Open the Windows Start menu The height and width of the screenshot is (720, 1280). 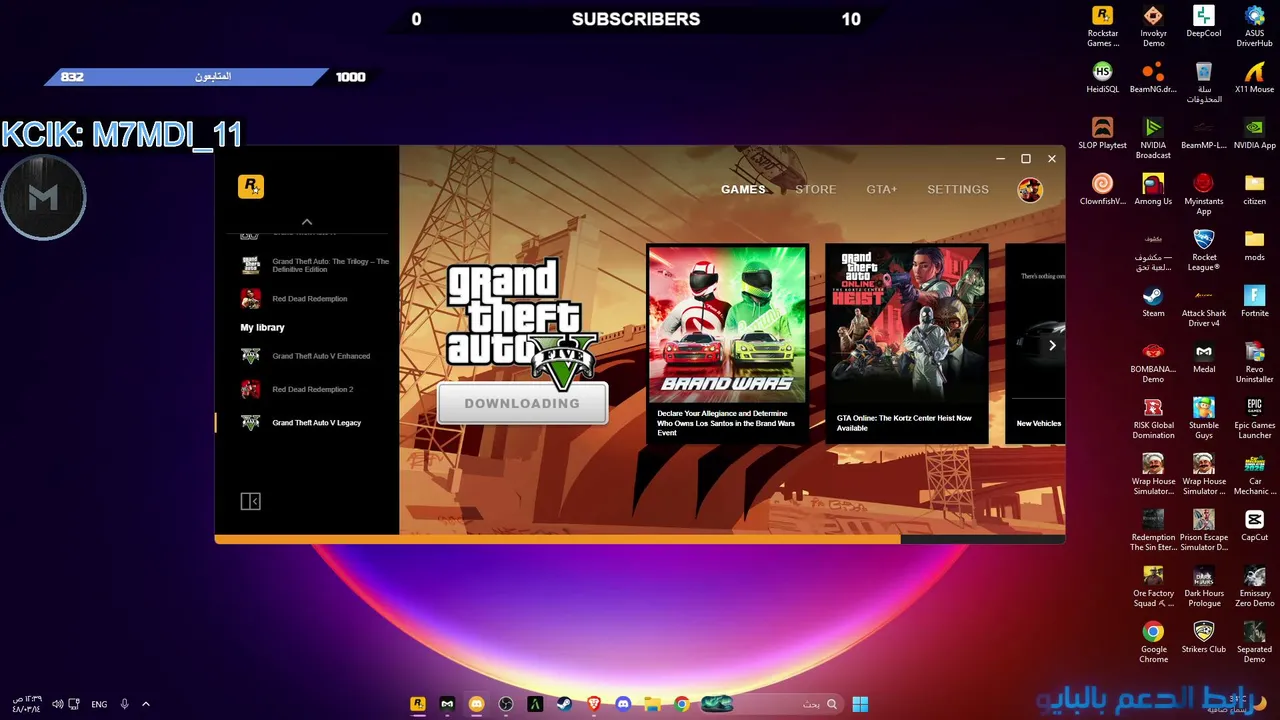click(x=860, y=704)
